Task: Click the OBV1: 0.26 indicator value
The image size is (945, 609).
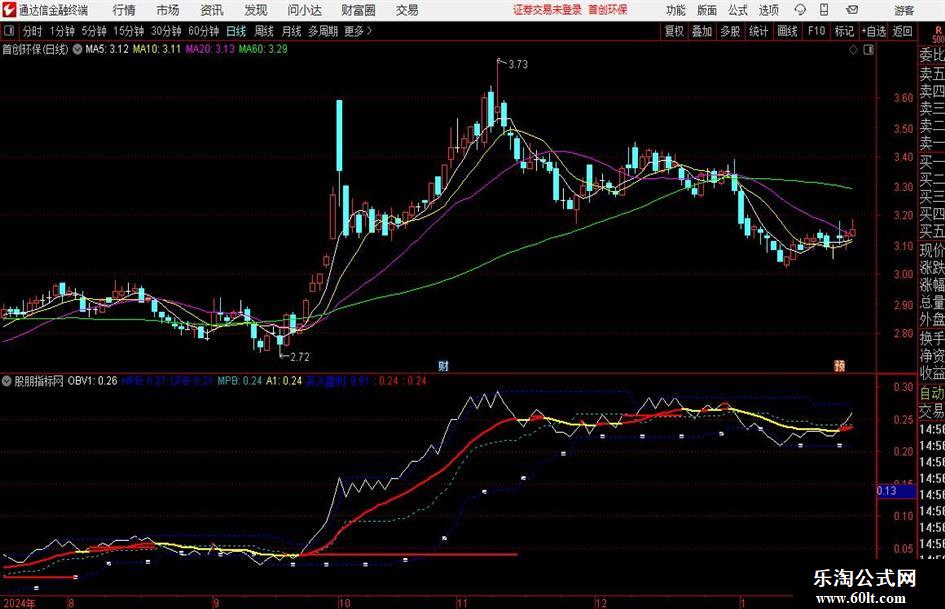Action: coord(92,381)
